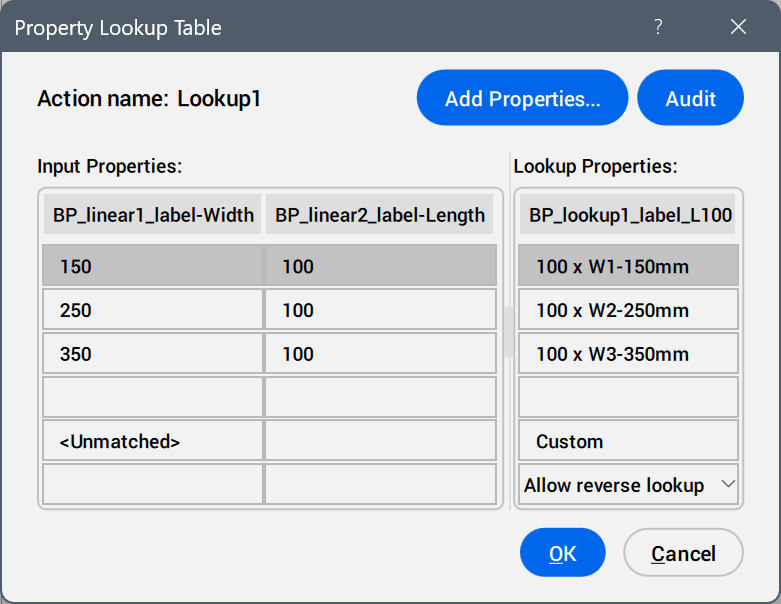Click the <Unmatched> input cell
This screenshot has height=604, width=781.
click(152, 441)
